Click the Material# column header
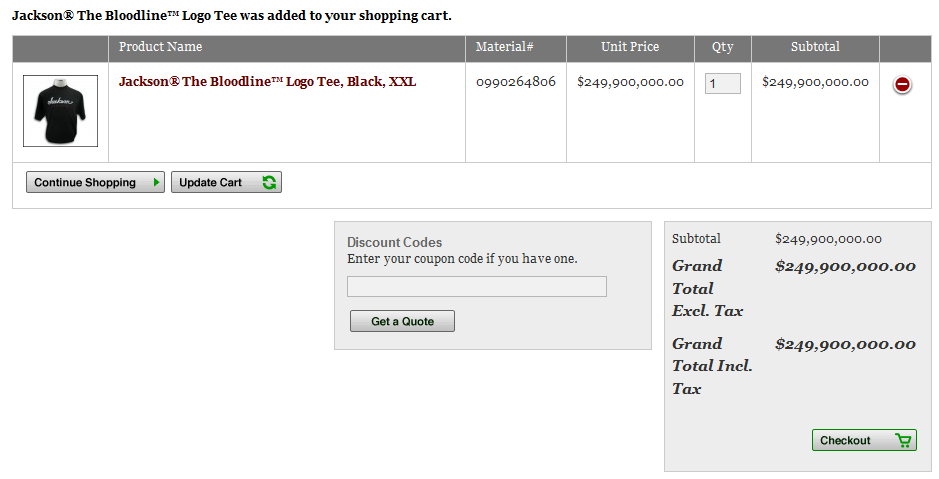The image size is (939, 479). pos(504,47)
